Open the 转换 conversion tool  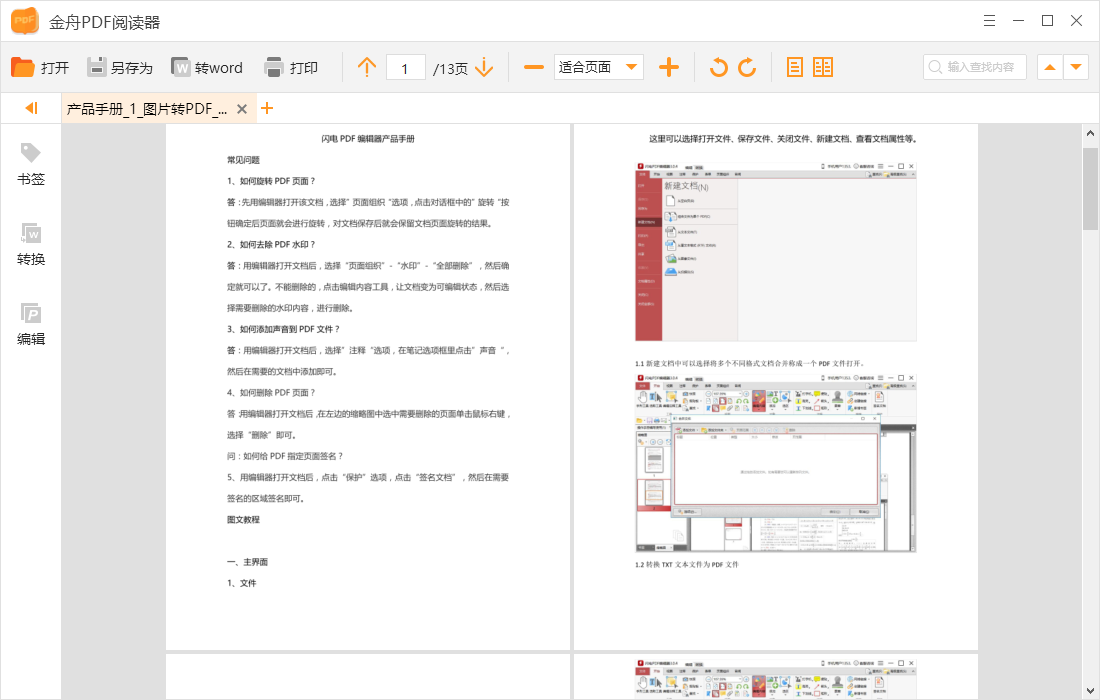[31, 245]
